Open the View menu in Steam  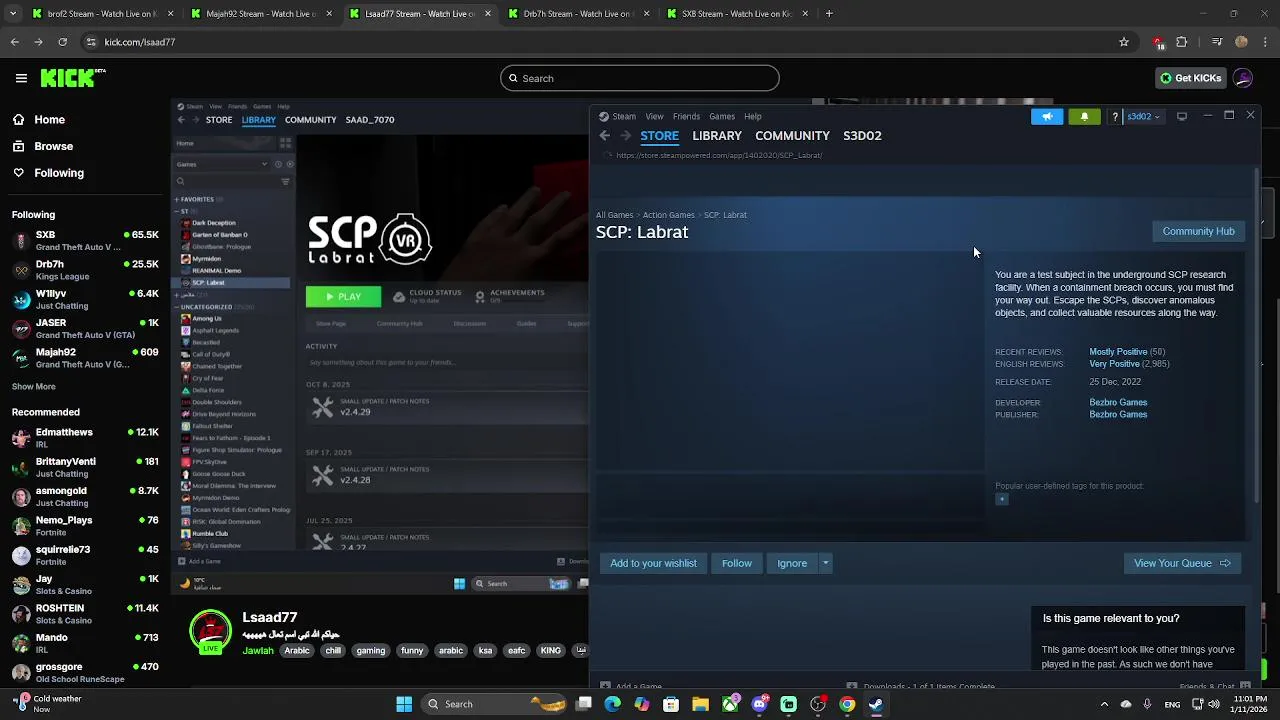coord(654,117)
